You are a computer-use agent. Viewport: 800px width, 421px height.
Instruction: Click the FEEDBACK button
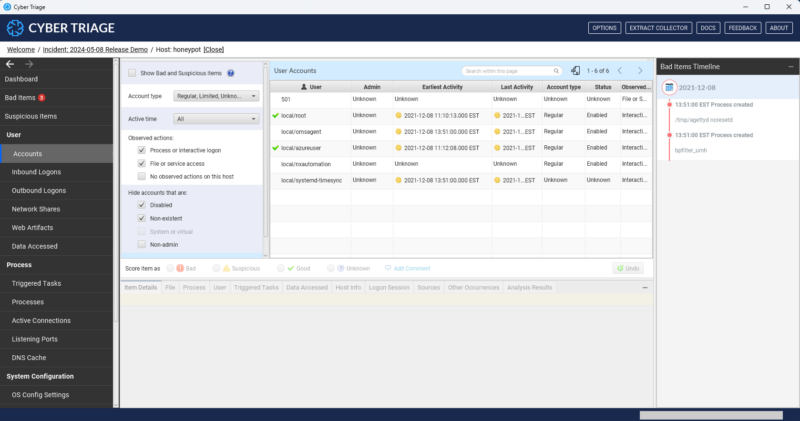742,28
